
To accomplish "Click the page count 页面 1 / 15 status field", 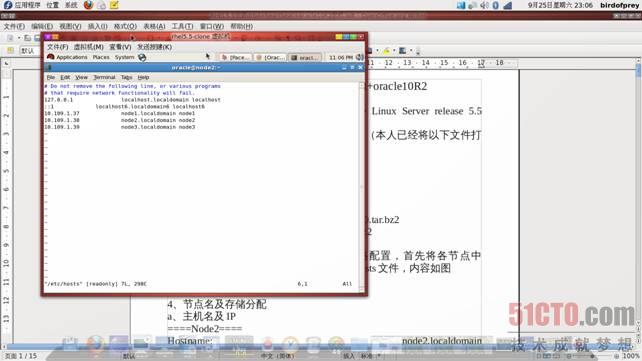I will [x=20, y=356].
